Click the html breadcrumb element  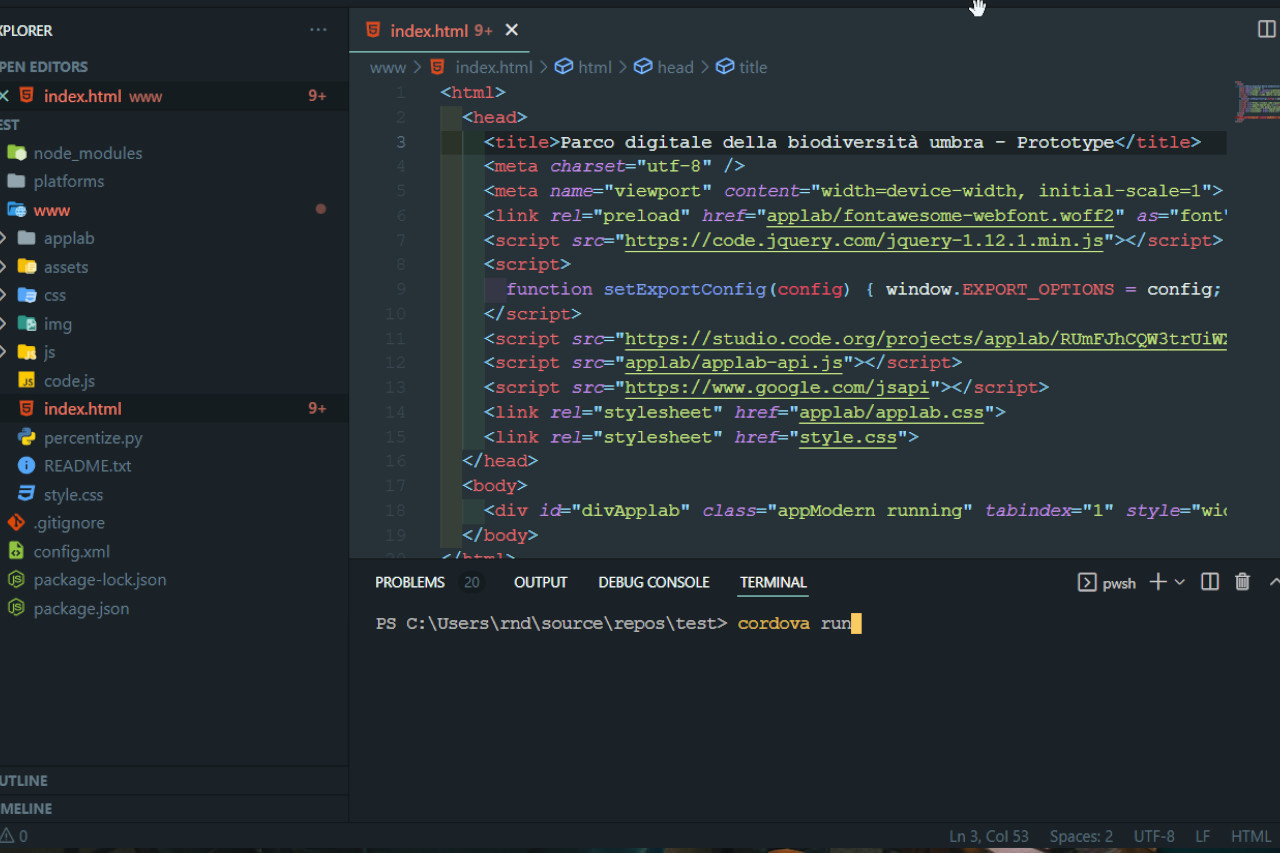pyautogui.click(x=595, y=68)
